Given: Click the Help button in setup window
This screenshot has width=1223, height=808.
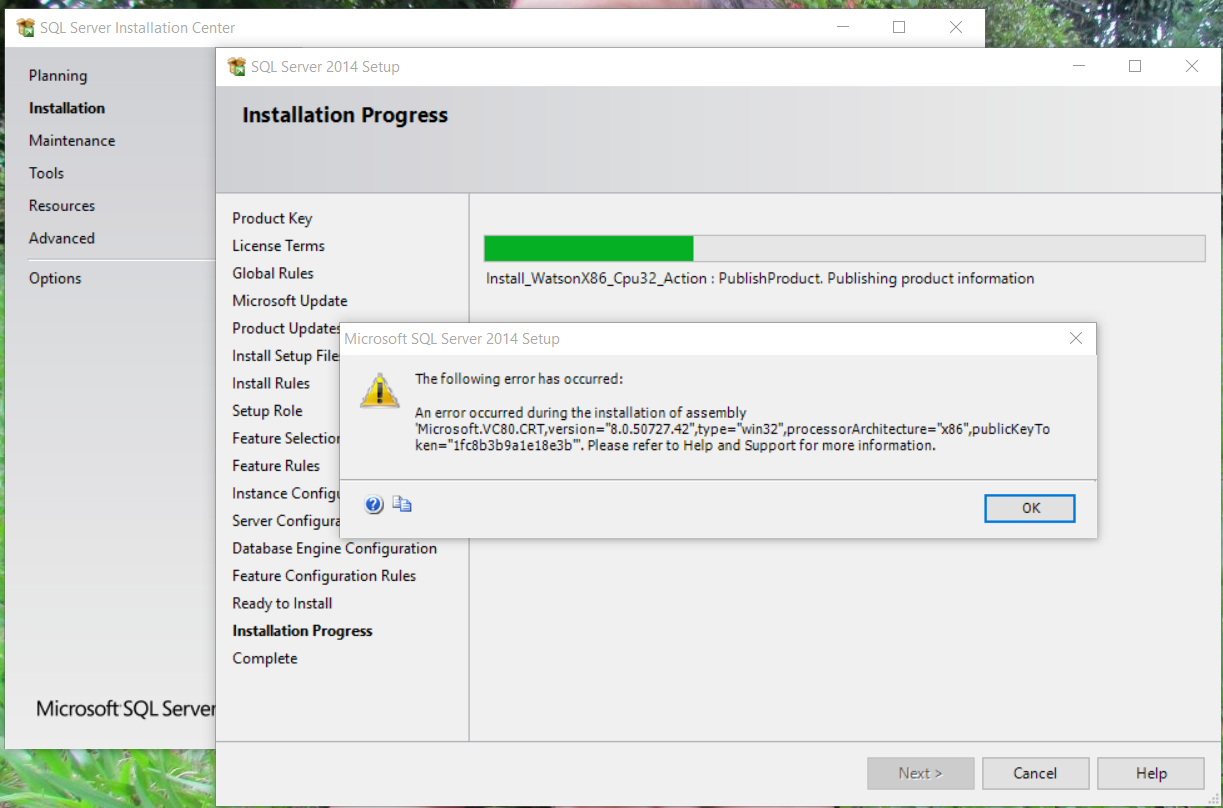Looking at the screenshot, I should point(1151,773).
